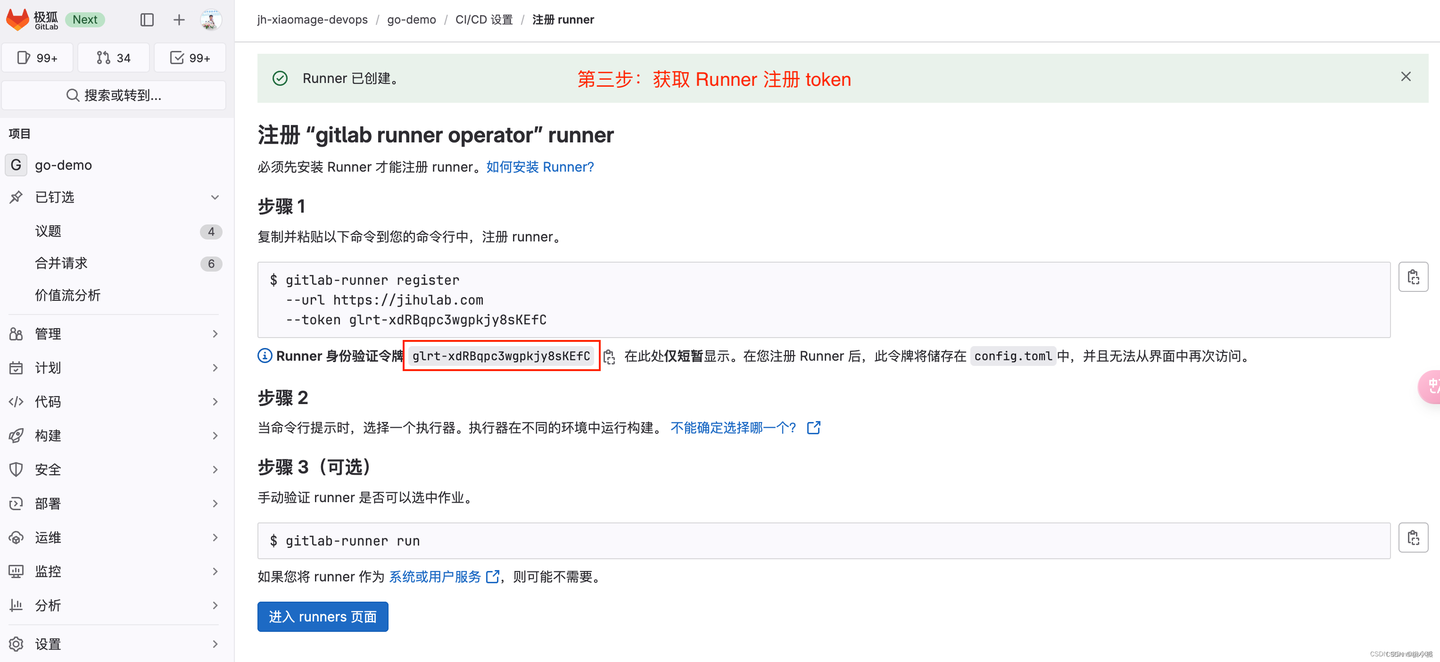Open 如何安装 Runner? link
Viewport: 1440px width, 662px height.
pyautogui.click(x=540, y=167)
